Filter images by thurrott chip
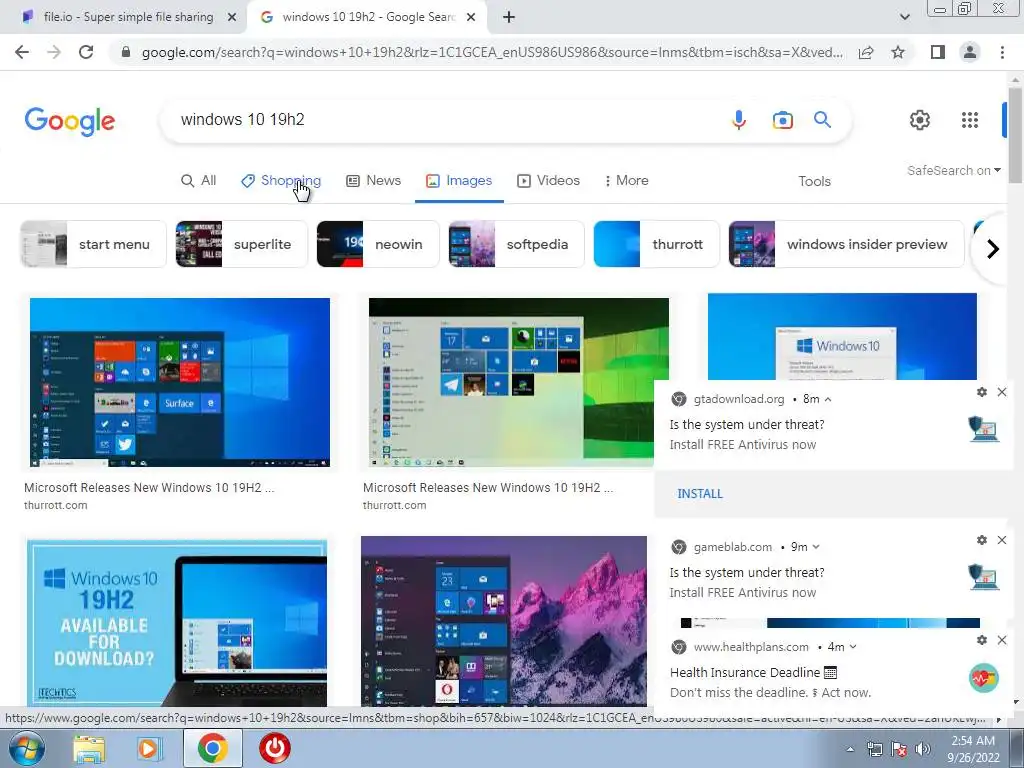1024x768 pixels. pos(656,244)
